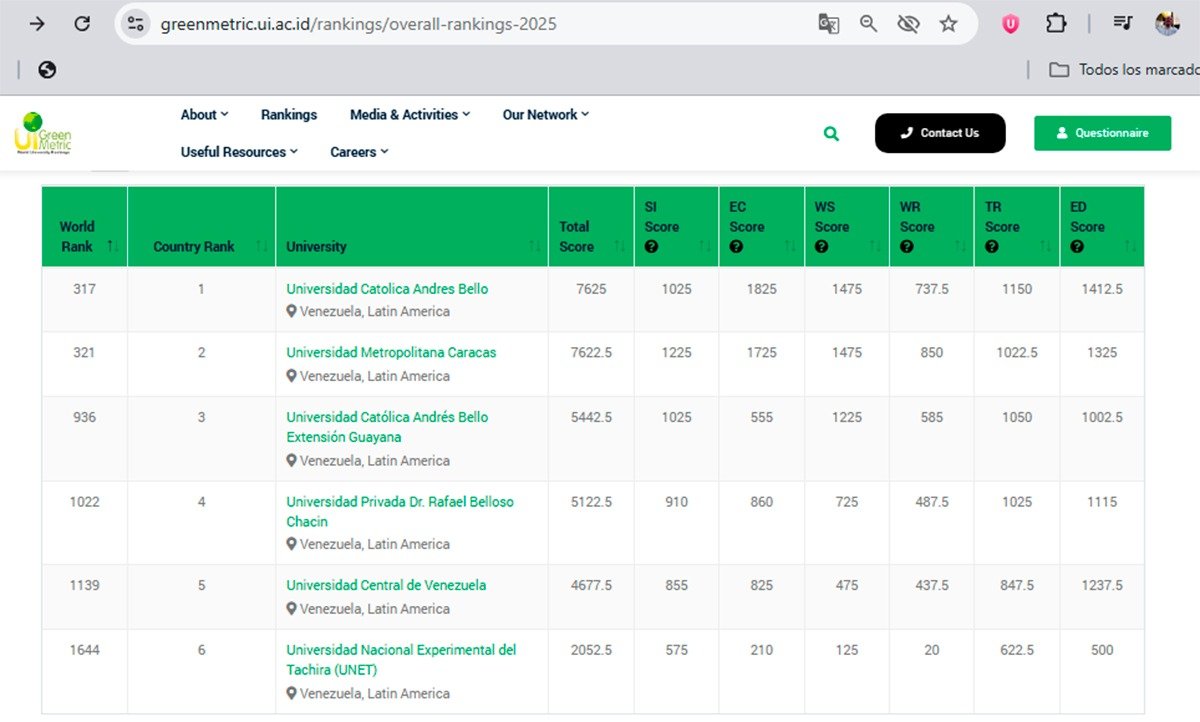Click the Contact Us button
Image resolution: width=1200 pixels, height=722 pixels.
pyautogui.click(x=940, y=133)
